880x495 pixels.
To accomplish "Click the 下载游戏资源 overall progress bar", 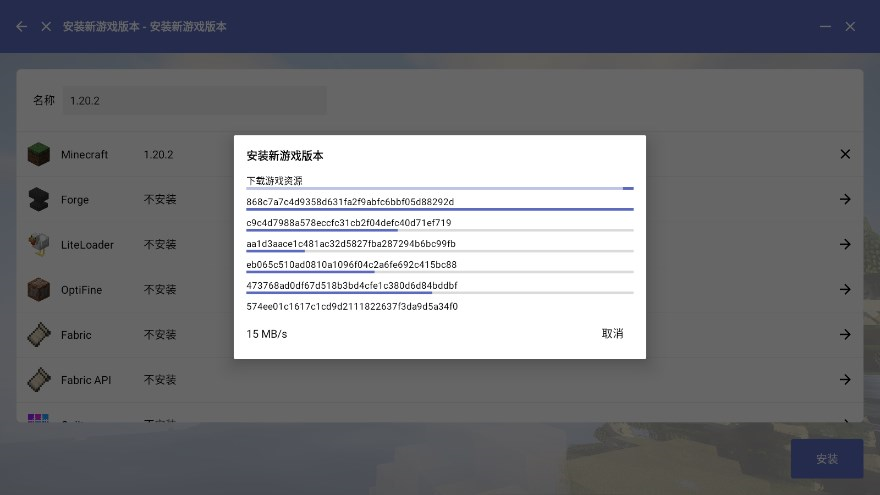I will (x=440, y=188).
